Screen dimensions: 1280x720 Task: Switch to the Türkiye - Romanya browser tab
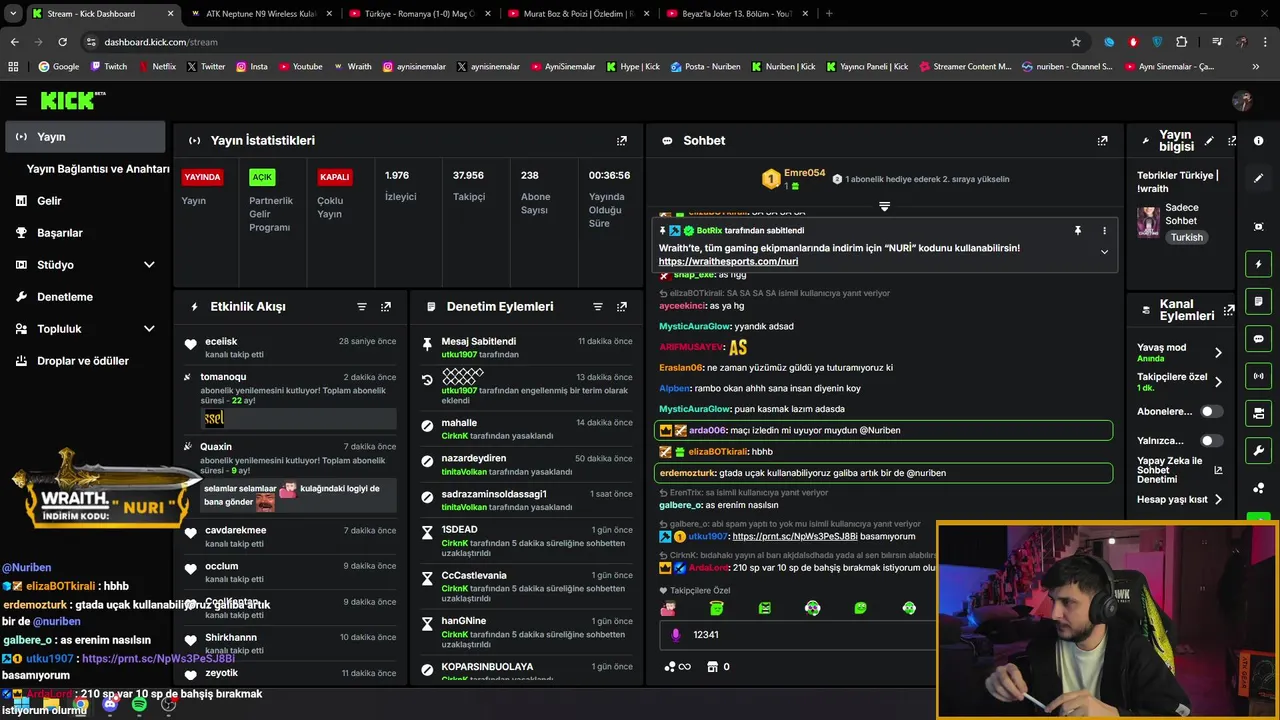pos(418,14)
